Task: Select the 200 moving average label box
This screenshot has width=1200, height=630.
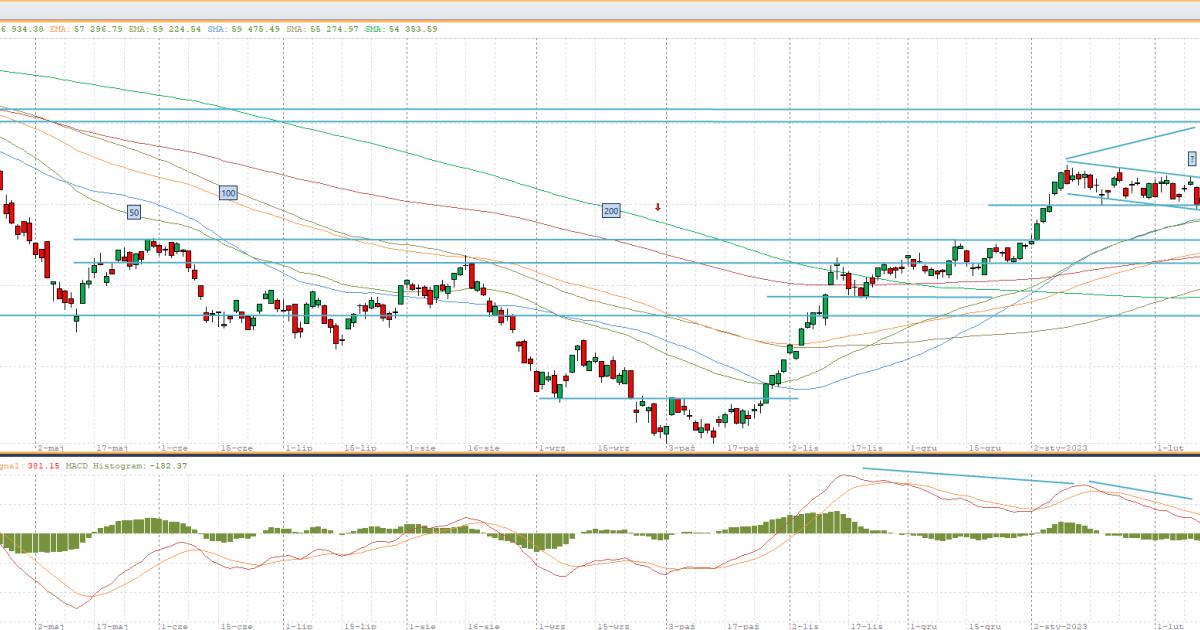Action: 611,210
